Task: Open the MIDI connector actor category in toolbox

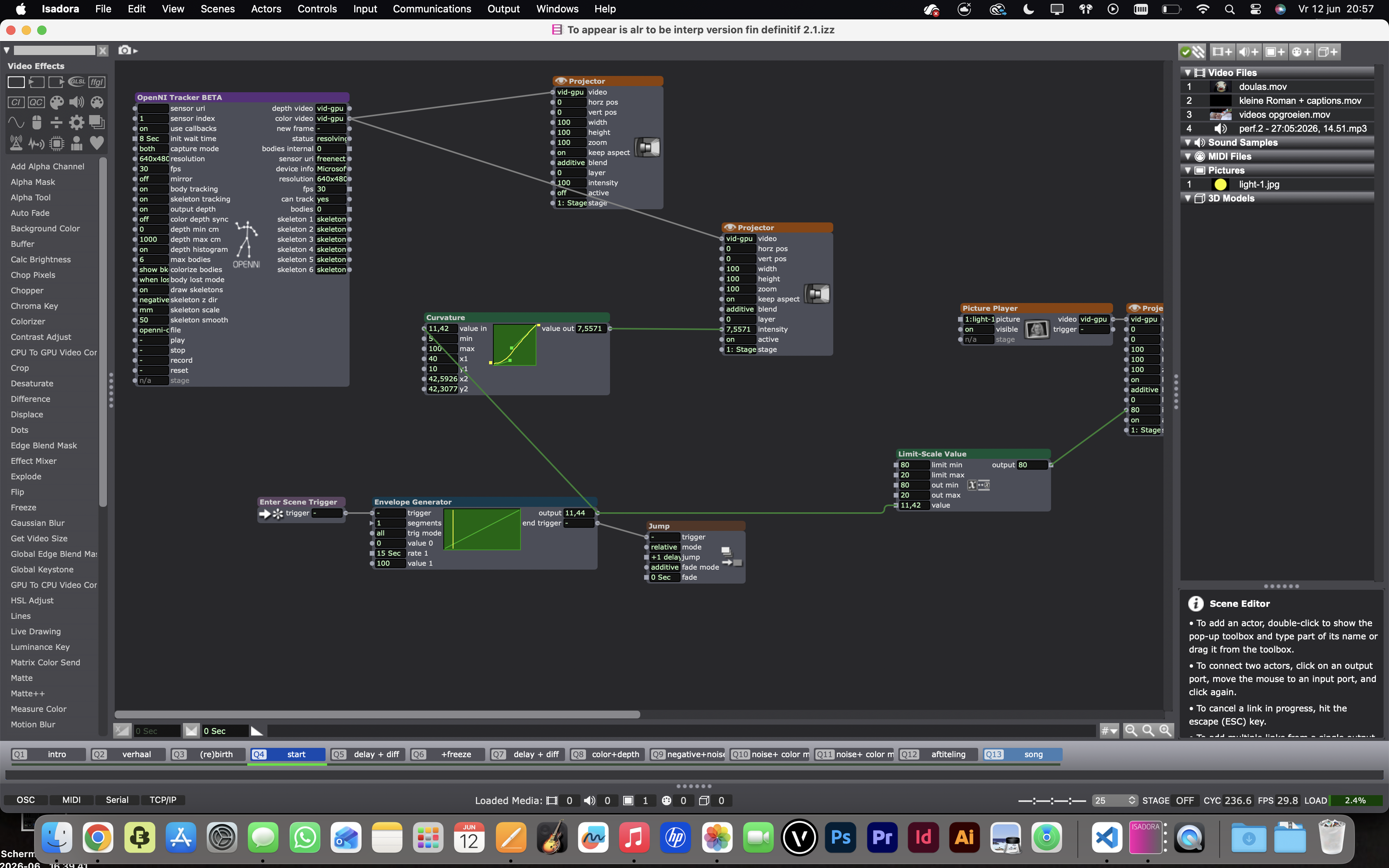Action: pos(97,103)
